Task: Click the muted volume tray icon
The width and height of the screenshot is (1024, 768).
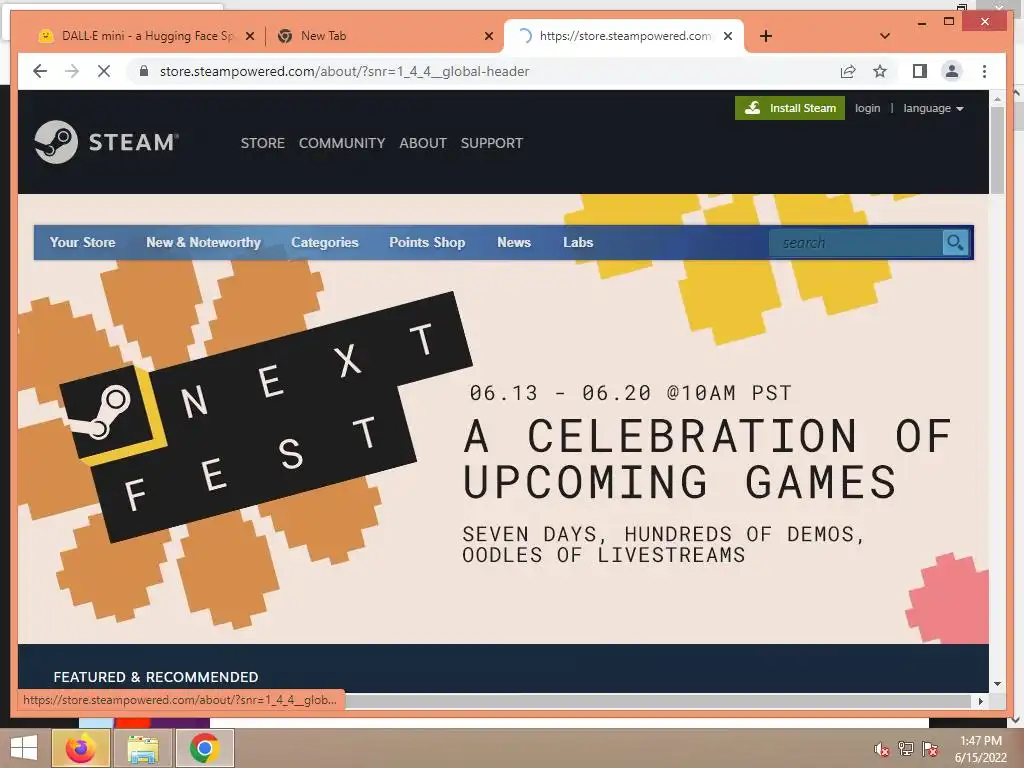Action: [x=881, y=749]
